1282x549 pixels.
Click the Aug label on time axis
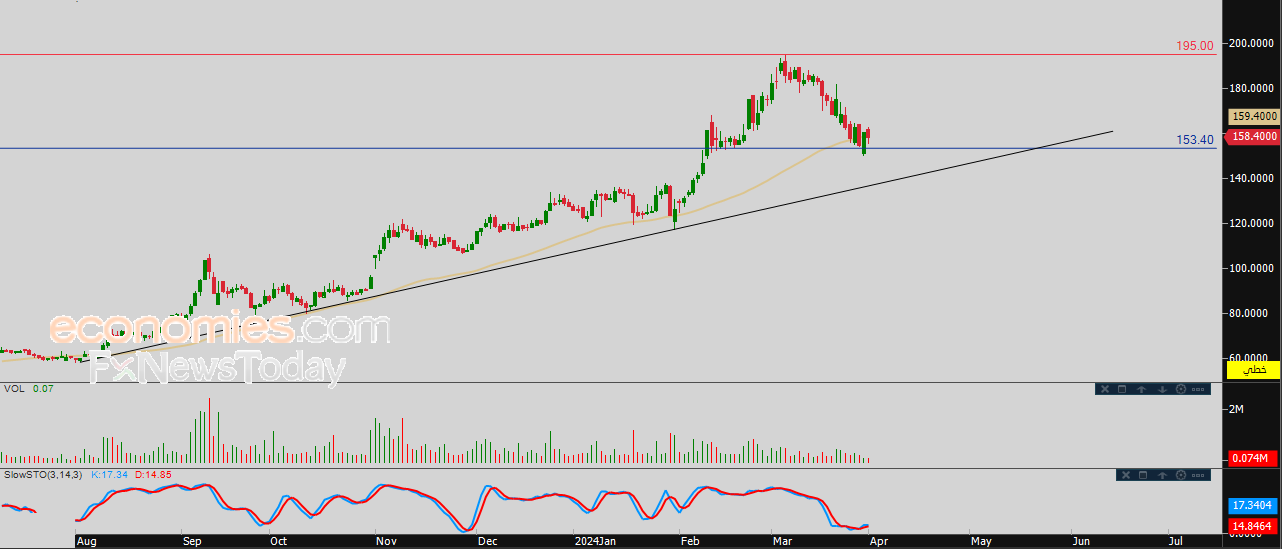tap(87, 541)
